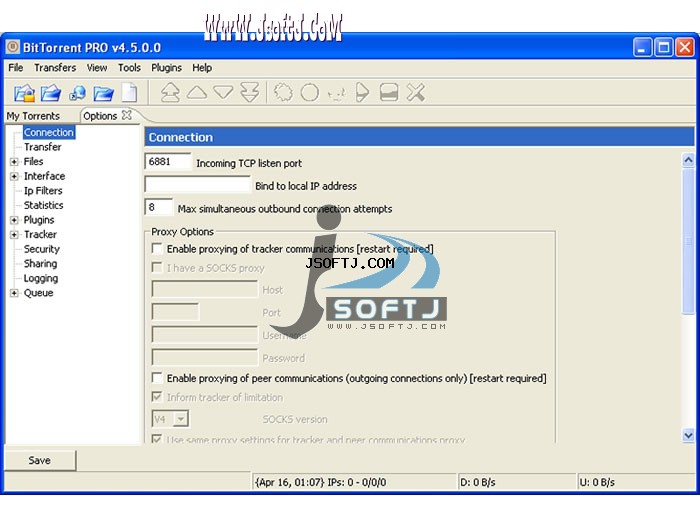Select Queue in the options tree
The image size is (700, 525).
[38, 293]
